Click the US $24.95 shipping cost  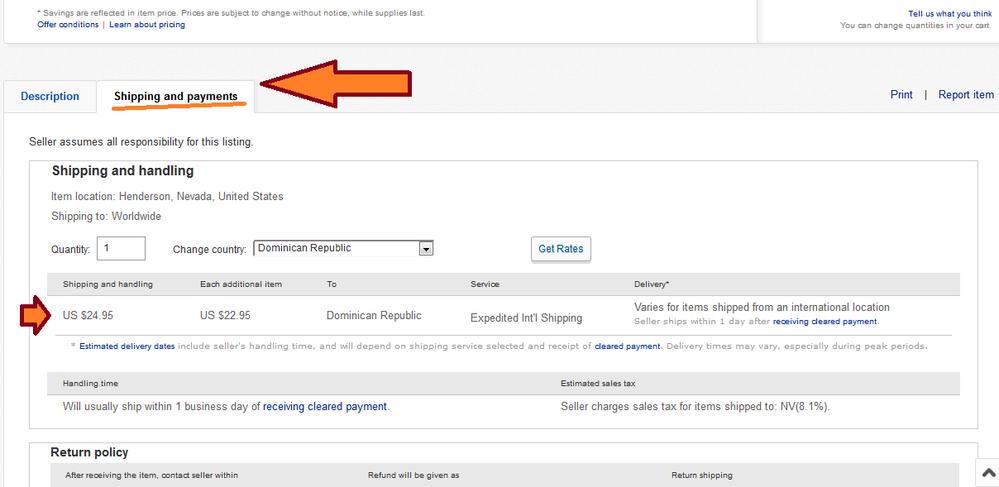[x=88, y=315]
